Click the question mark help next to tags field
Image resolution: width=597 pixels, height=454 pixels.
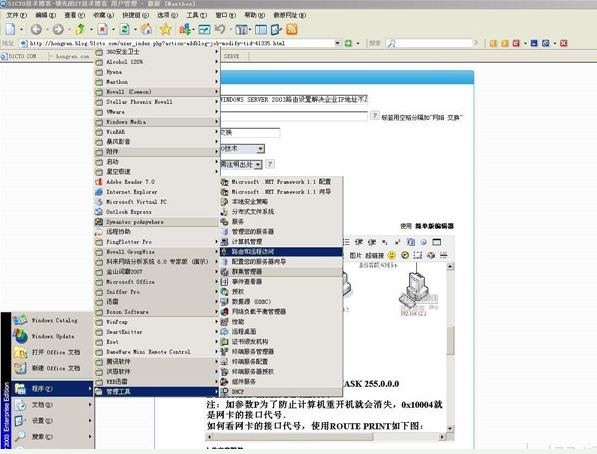coord(375,115)
